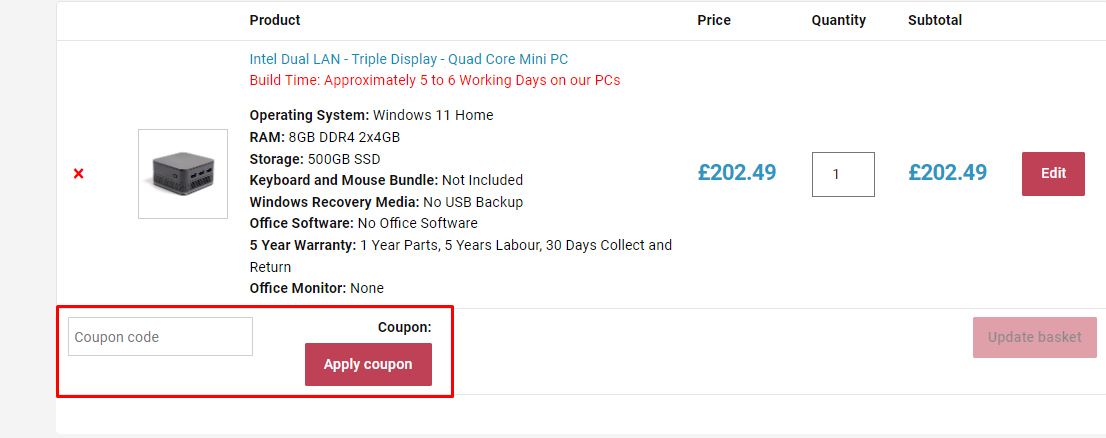Click the red Build Time notice text
The height and width of the screenshot is (438, 1106).
[434, 80]
